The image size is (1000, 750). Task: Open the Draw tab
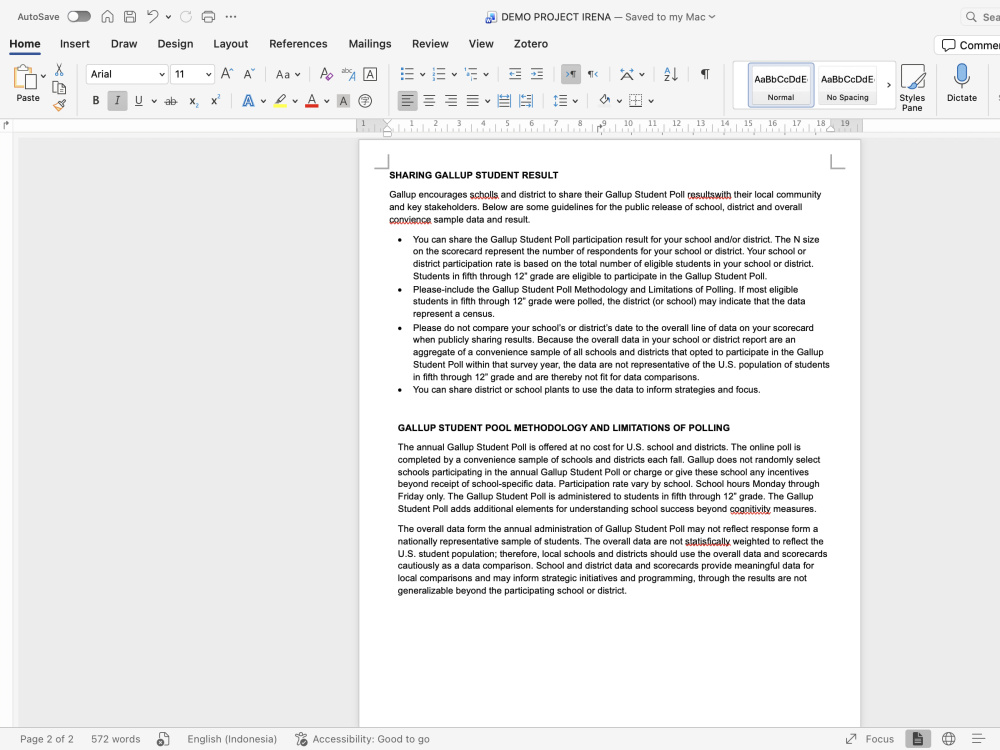124,44
